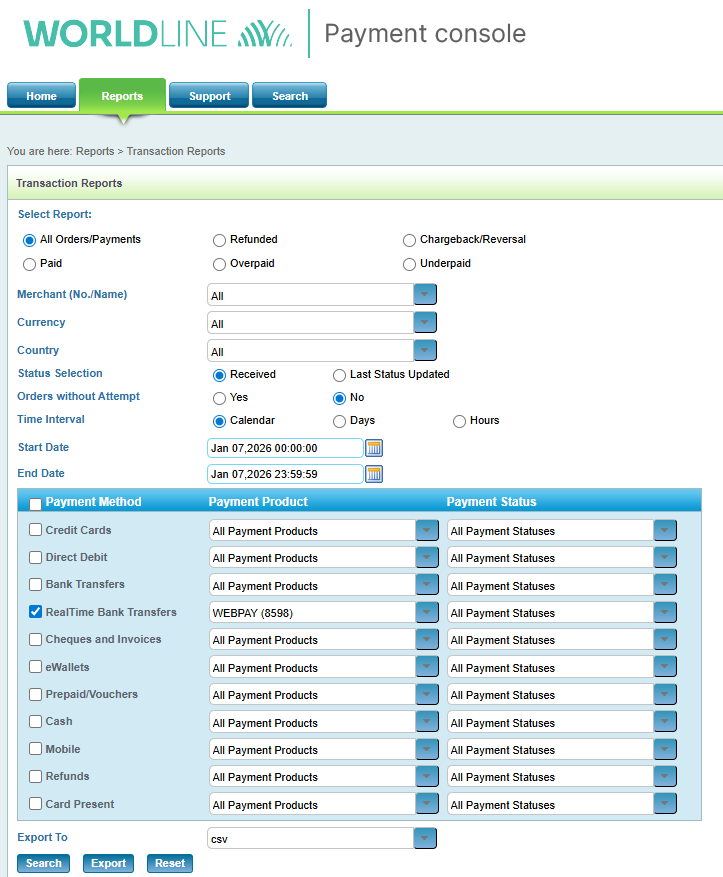The image size is (723, 877).
Task: Select the Refunded report radio button
Action: point(220,240)
